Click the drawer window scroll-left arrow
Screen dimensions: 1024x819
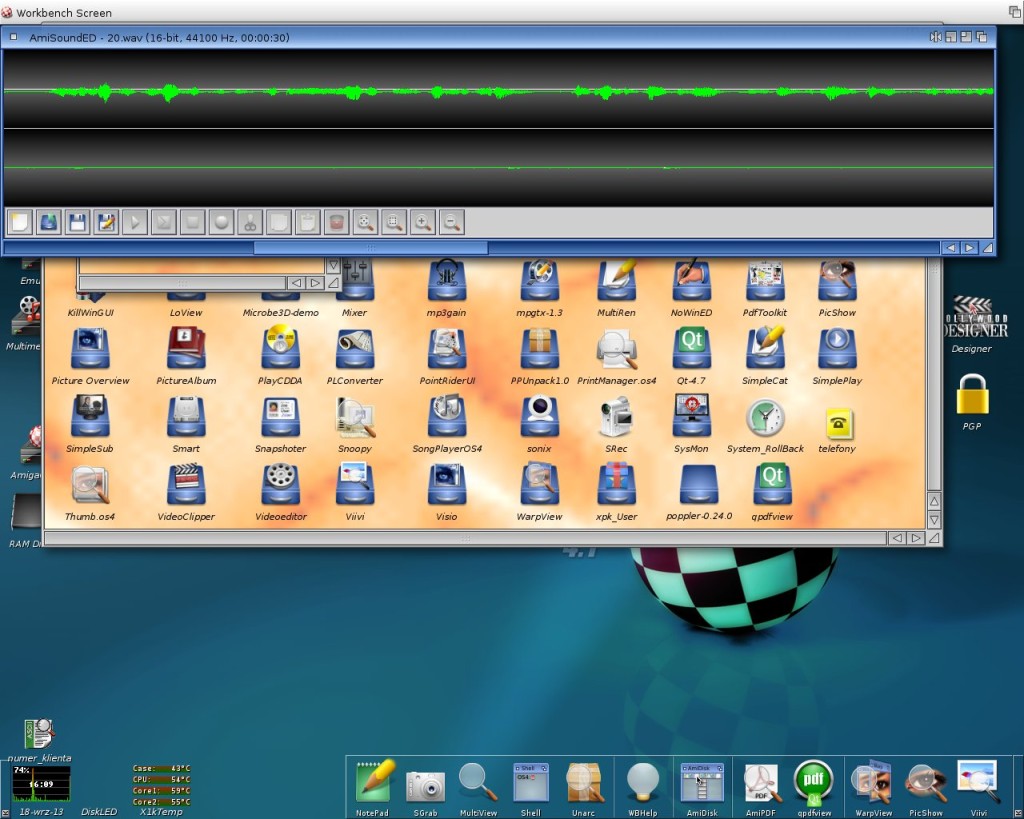click(x=897, y=538)
